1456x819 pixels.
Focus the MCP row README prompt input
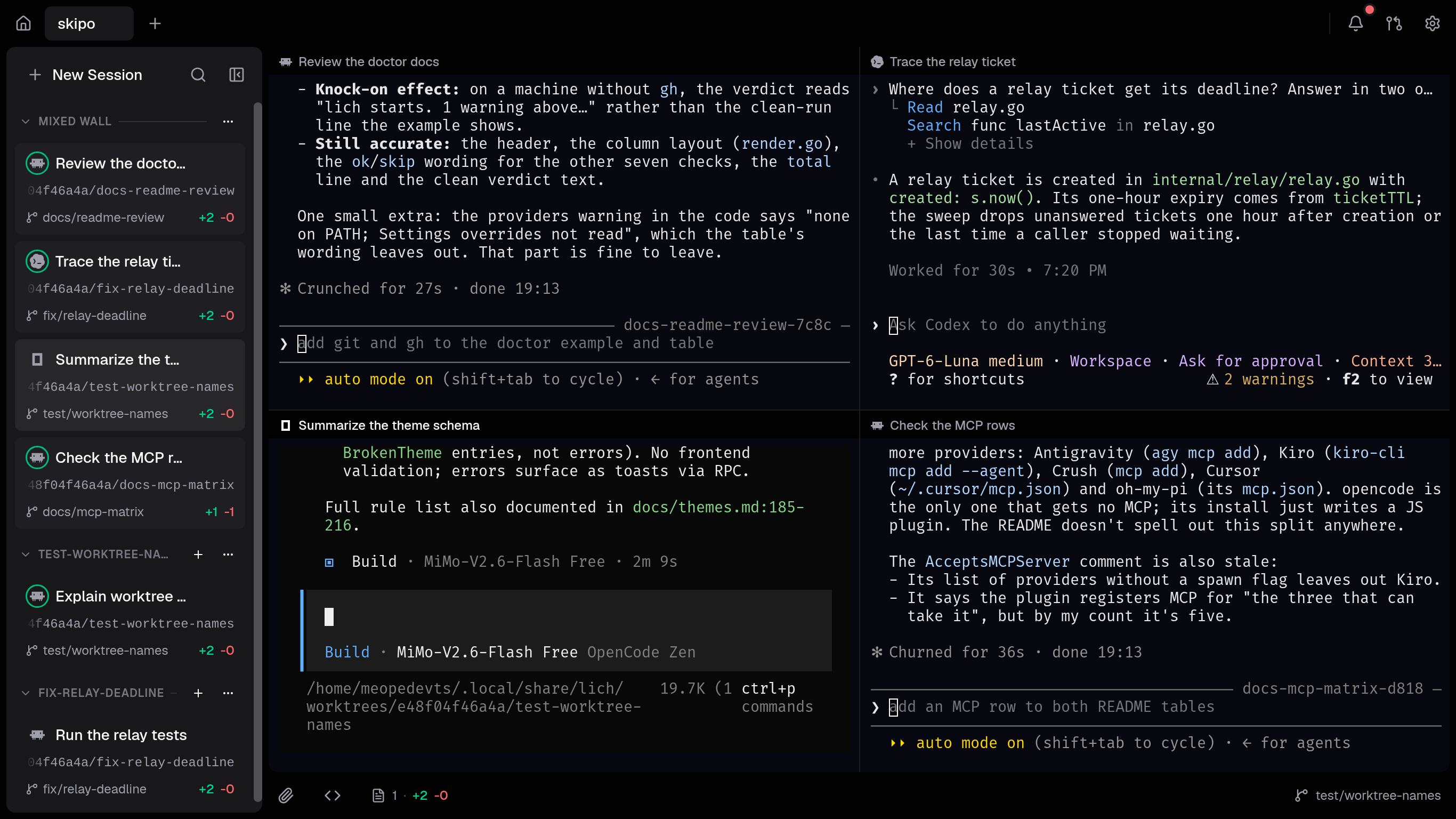1156,707
